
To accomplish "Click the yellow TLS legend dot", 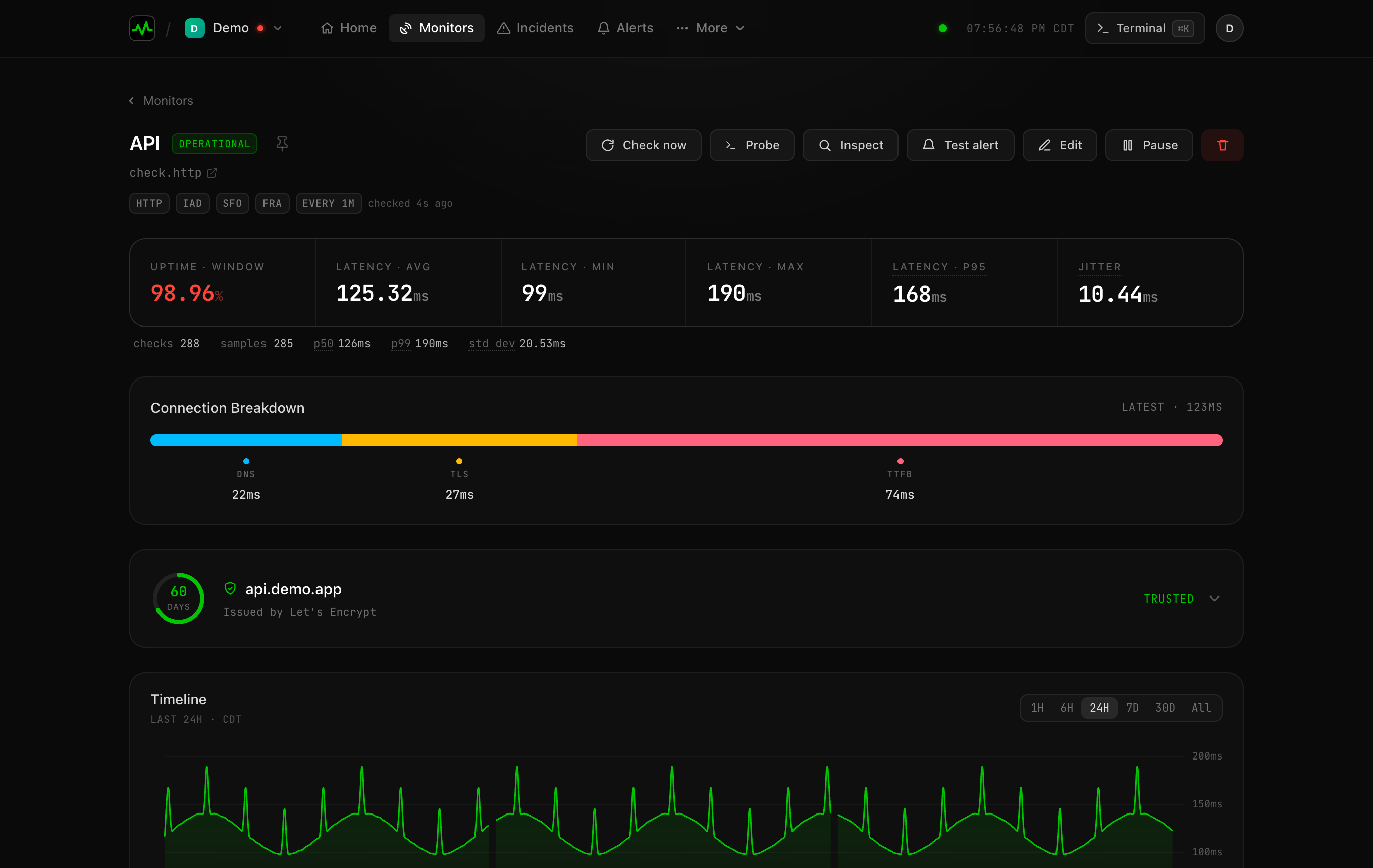I will click(459, 461).
